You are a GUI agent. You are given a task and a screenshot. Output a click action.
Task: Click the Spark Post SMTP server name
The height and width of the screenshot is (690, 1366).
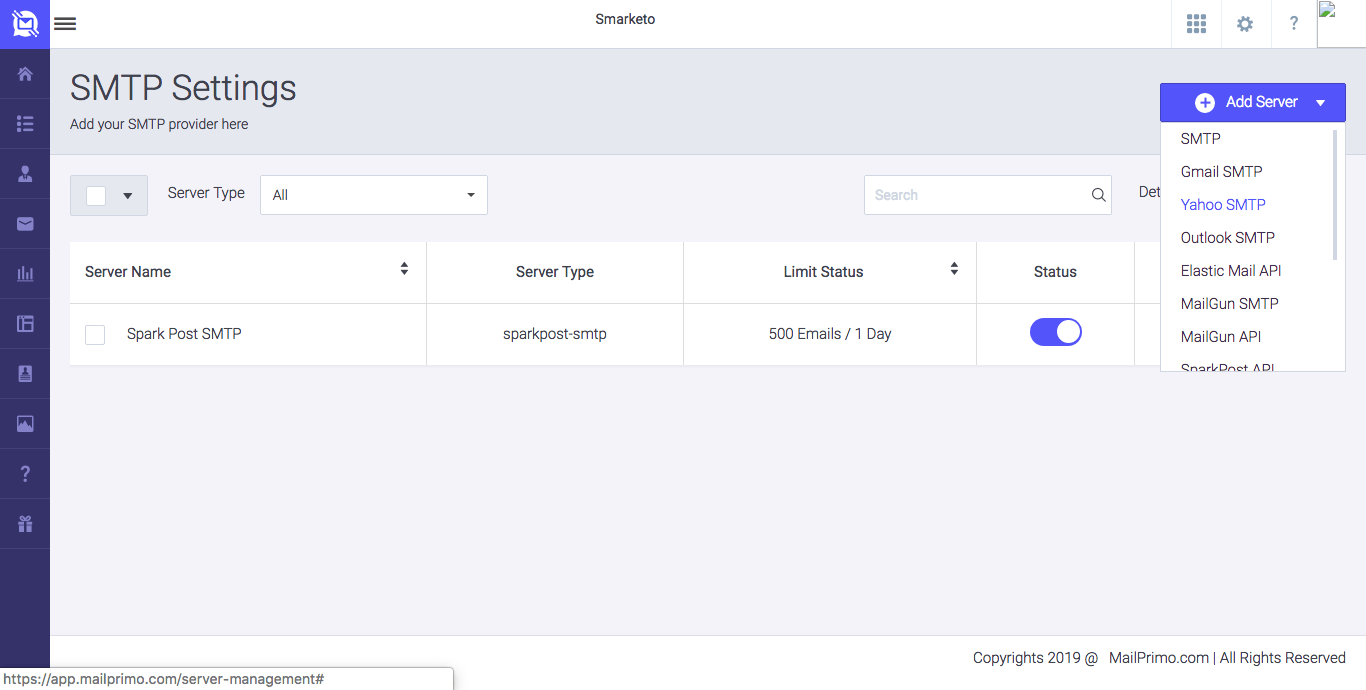(184, 334)
